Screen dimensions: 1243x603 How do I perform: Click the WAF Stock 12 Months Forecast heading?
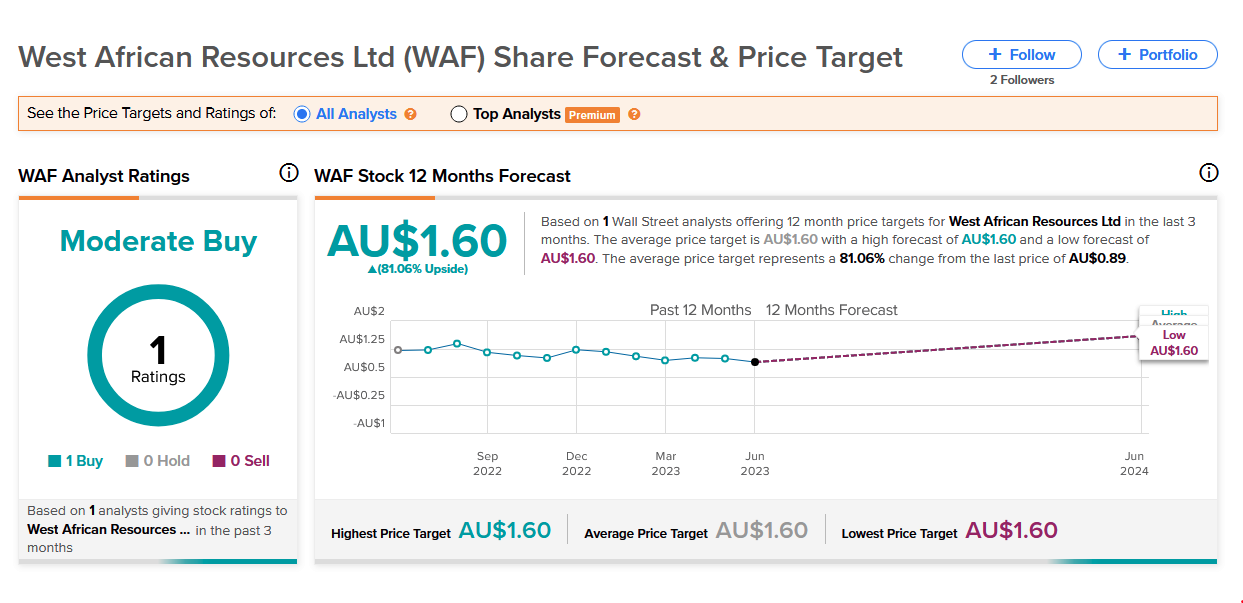pos(443,176)
